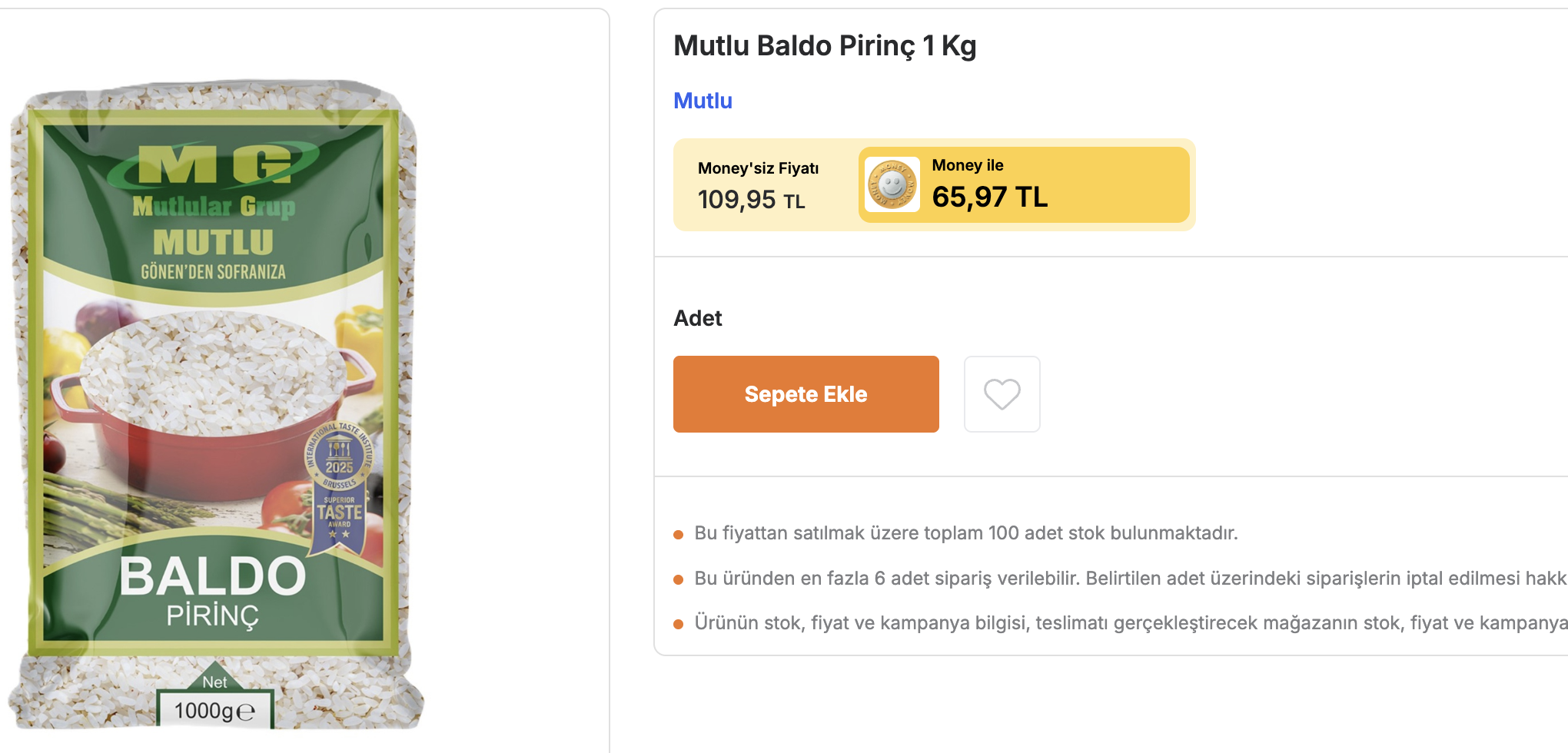Screen dimensions: 1568x753
Task: Click the product title Mutlu Baldo Pirinç 1 Kg
Action: tap(824, 46)
